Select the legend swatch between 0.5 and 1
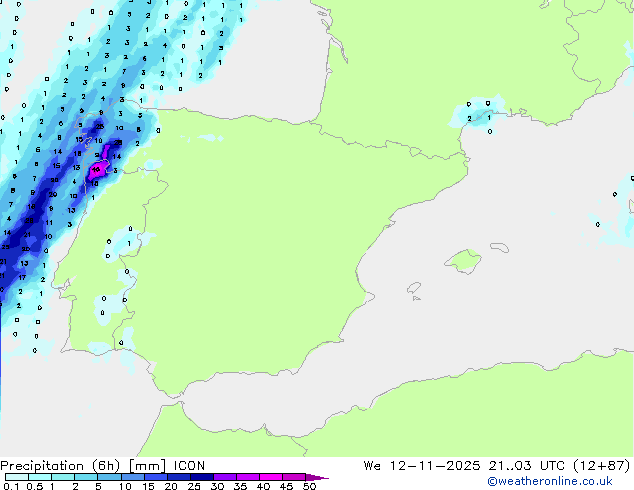634x490 pixels. point(40,477)
